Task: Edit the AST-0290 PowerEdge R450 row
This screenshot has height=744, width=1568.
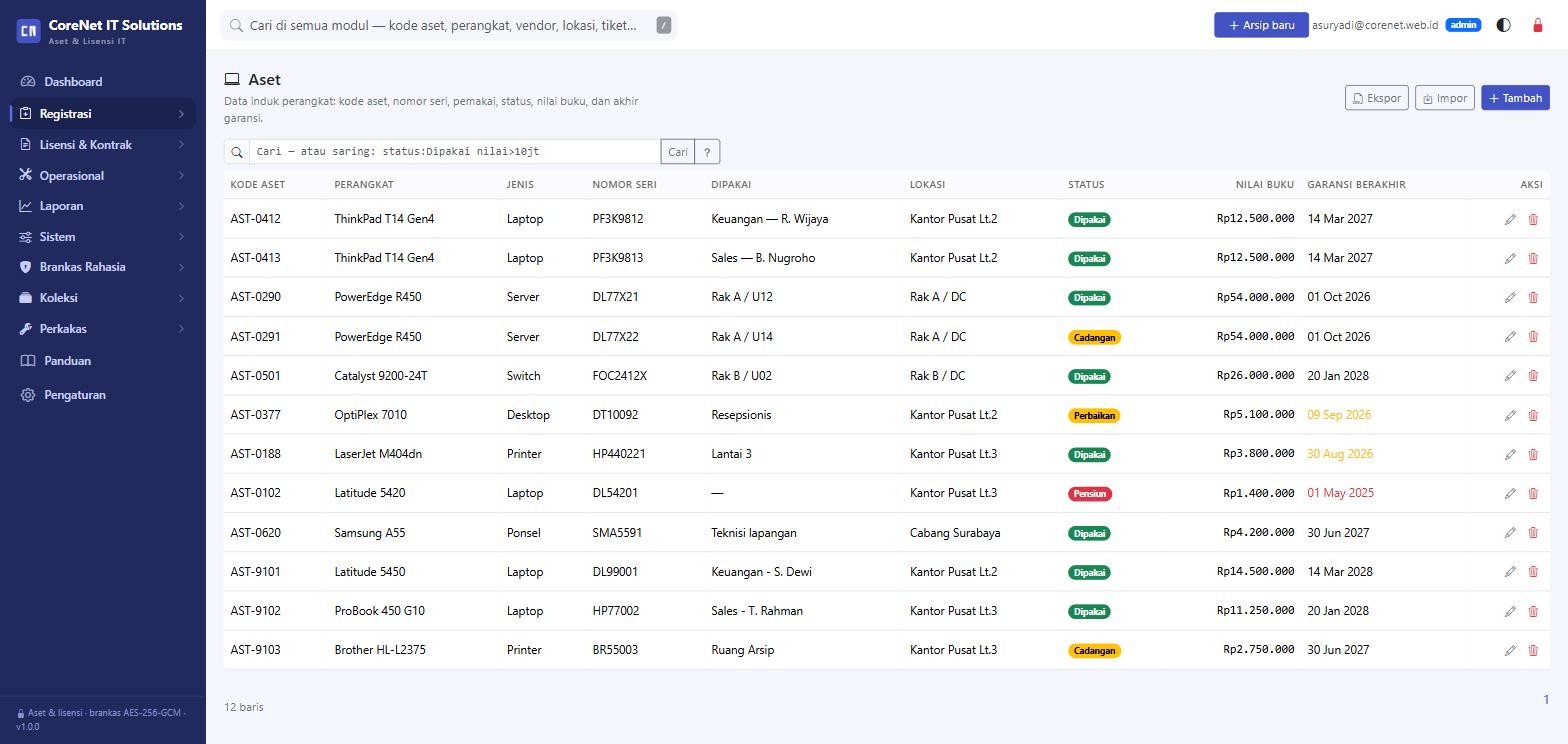Action: (1510, 297)
